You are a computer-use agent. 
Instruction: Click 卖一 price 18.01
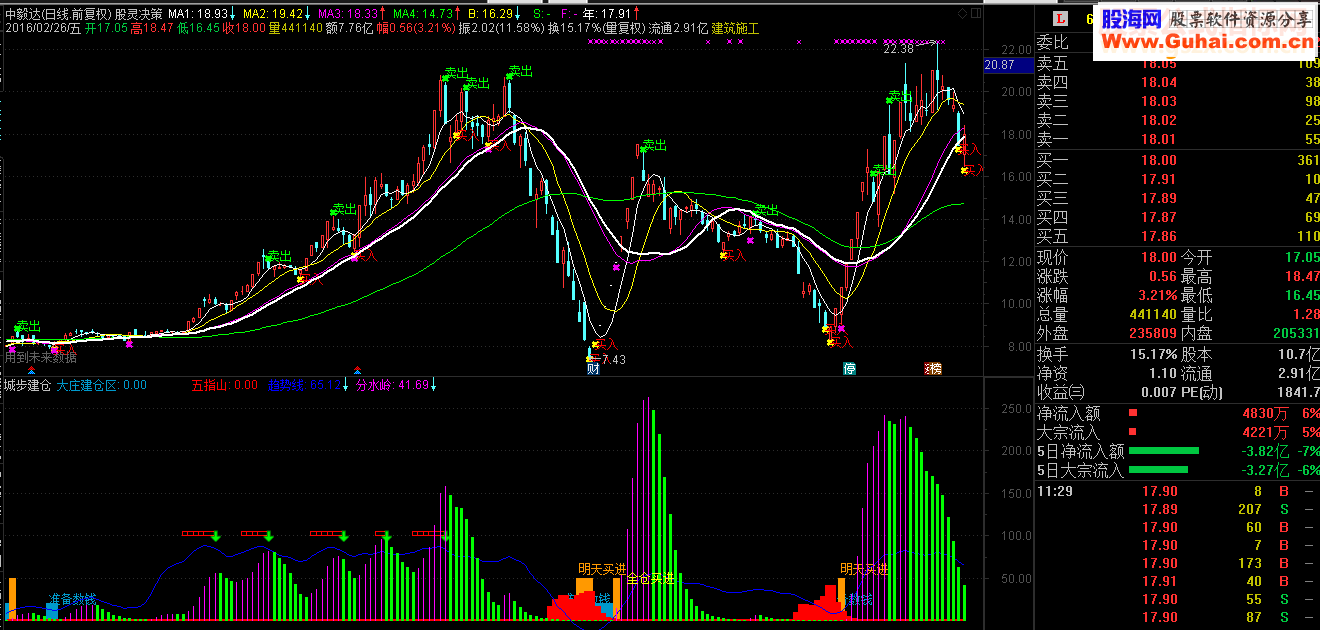pyautogui.click(x=1160, y=139)
